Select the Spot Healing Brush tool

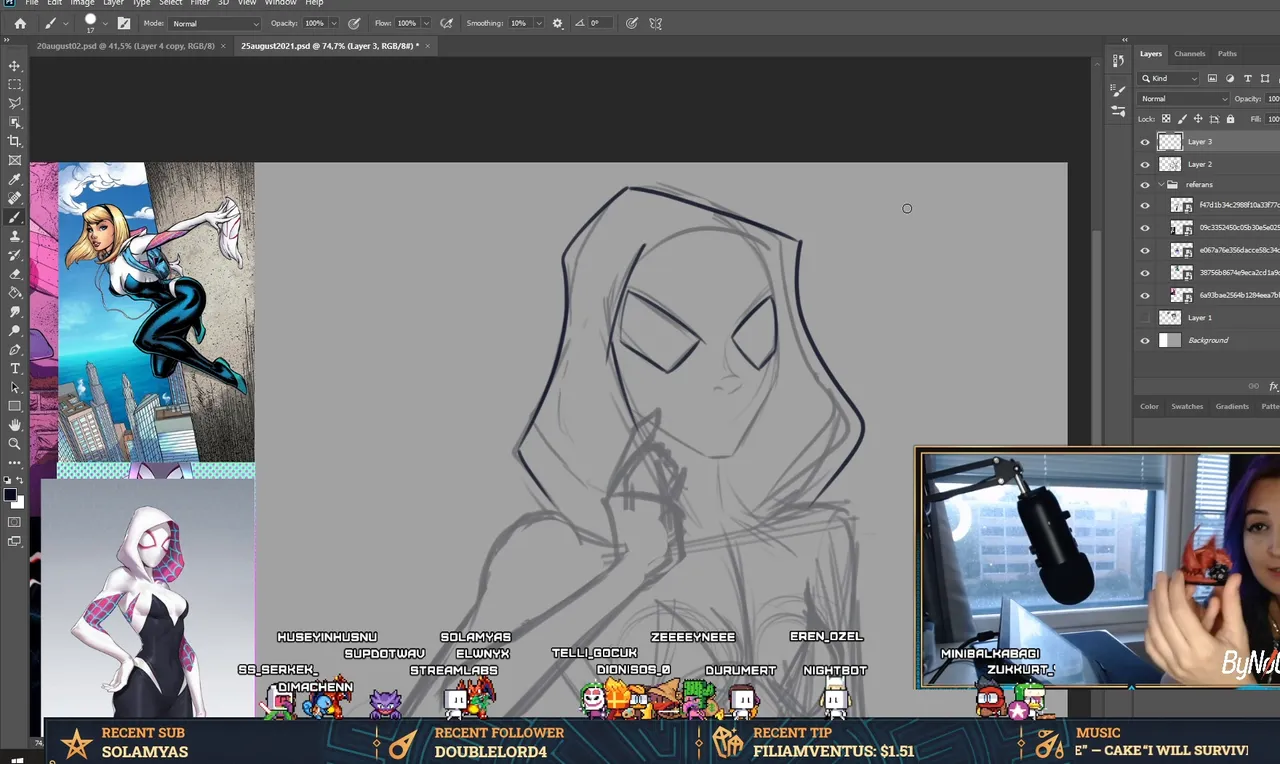tap(15, 199)
